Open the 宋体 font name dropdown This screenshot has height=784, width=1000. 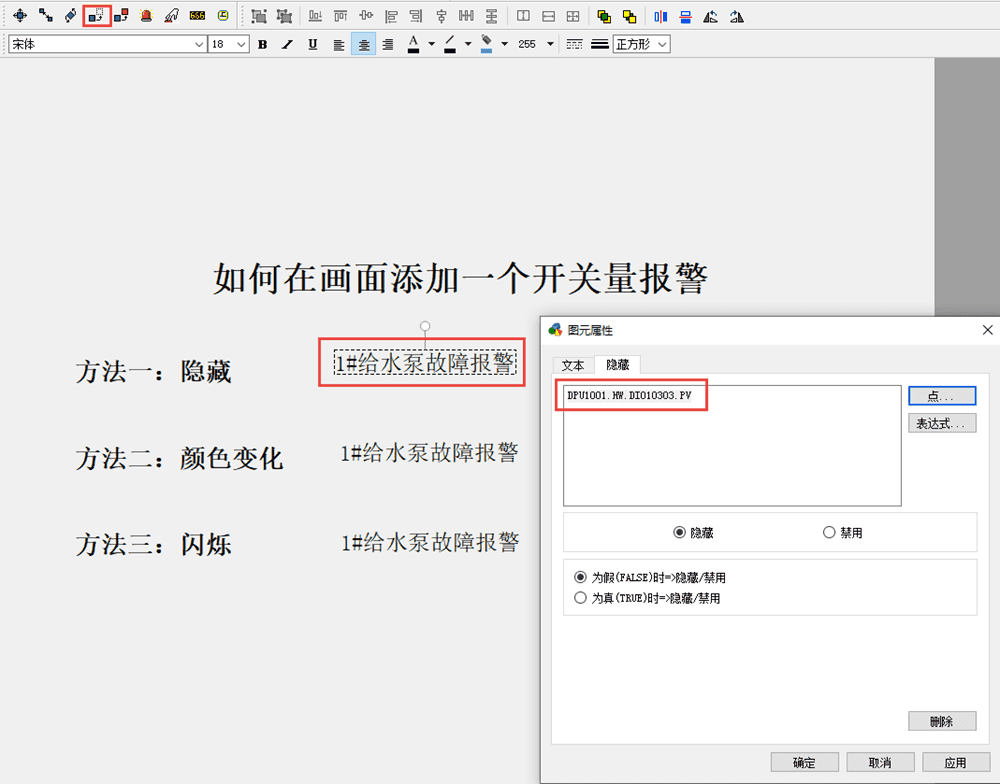pyautogui.click(x=199, y=44)
